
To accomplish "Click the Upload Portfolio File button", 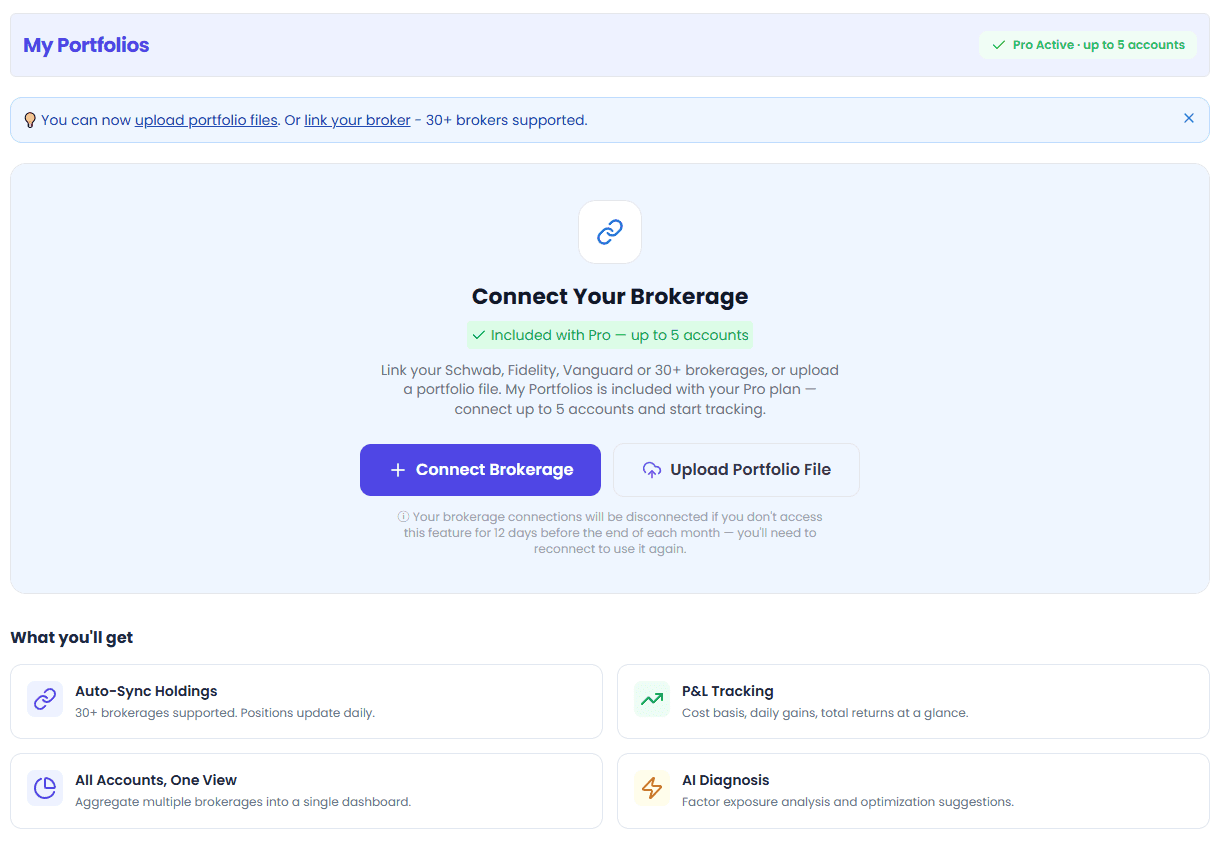I will pyautogui.click(x=736, y=470).
